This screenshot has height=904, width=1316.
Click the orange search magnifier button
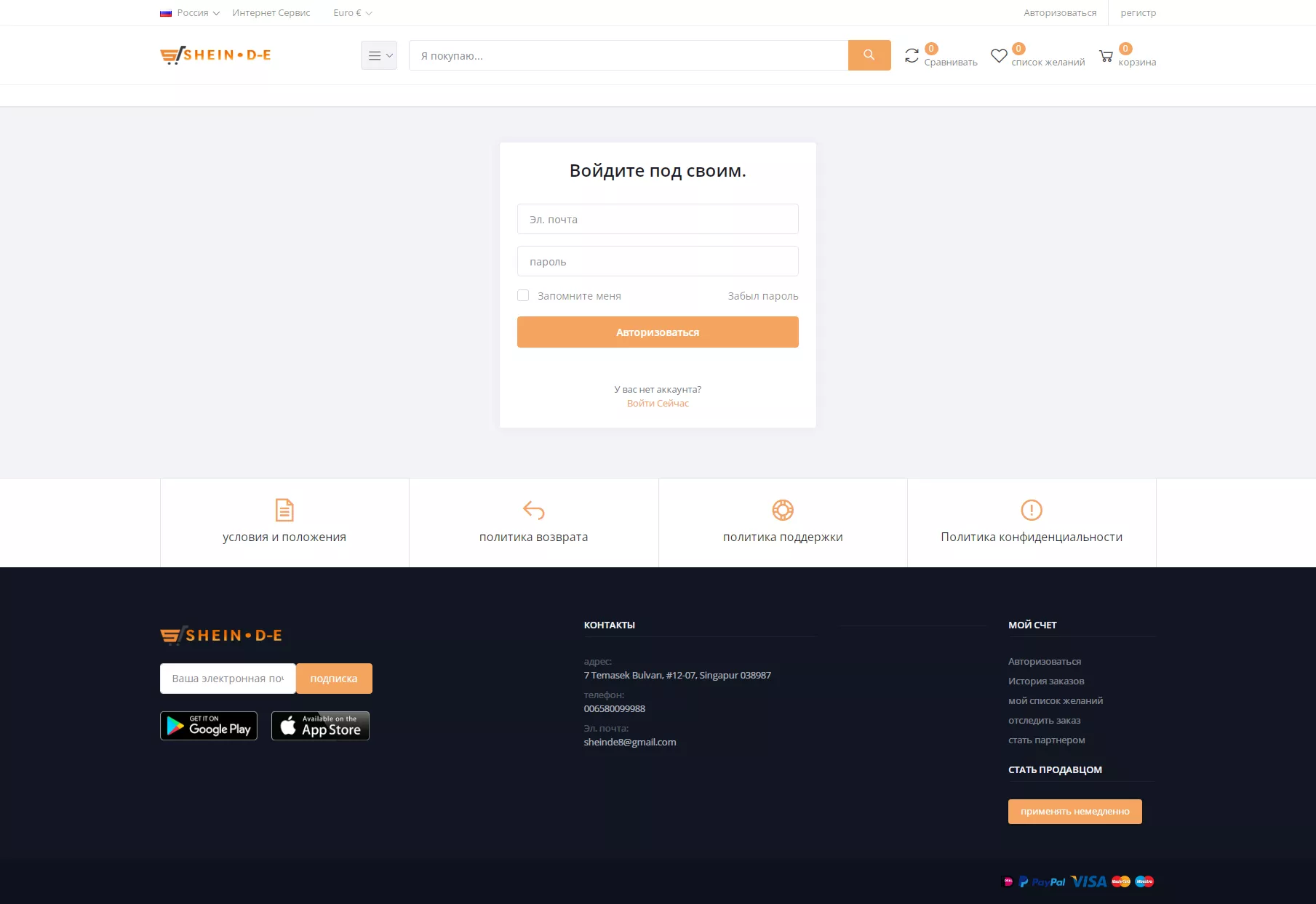[869, 55]
